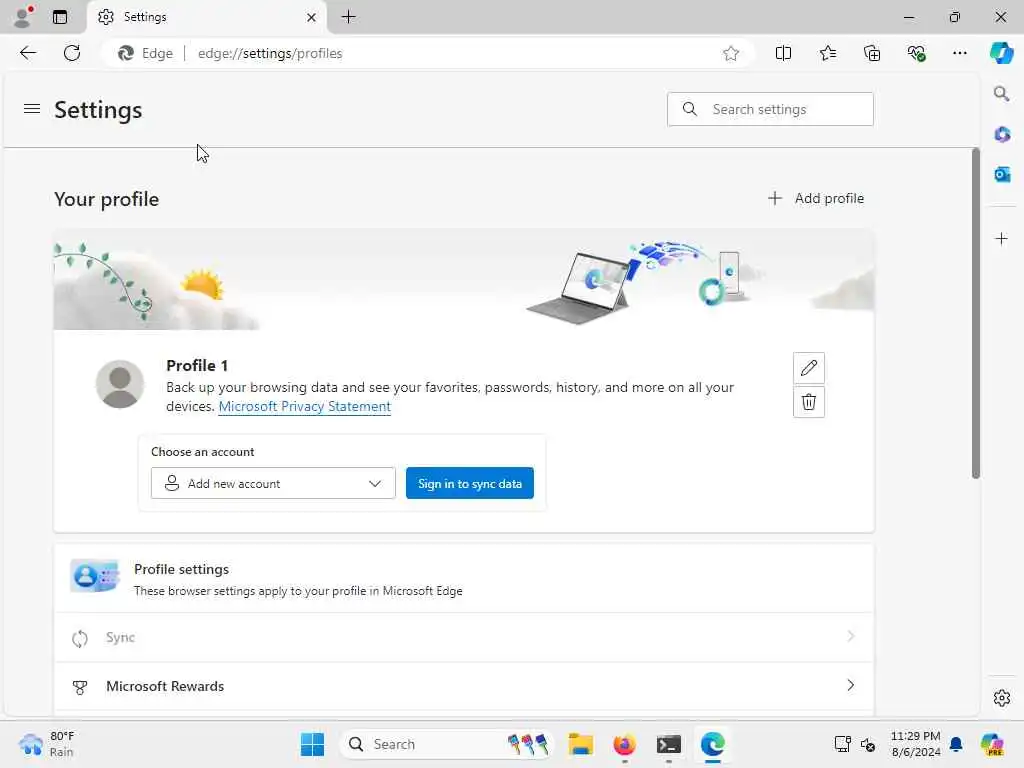Screen dimensions: 1024x768
Task: Open the weather widget showing 80°F Rain
Action: pos(47,744)
